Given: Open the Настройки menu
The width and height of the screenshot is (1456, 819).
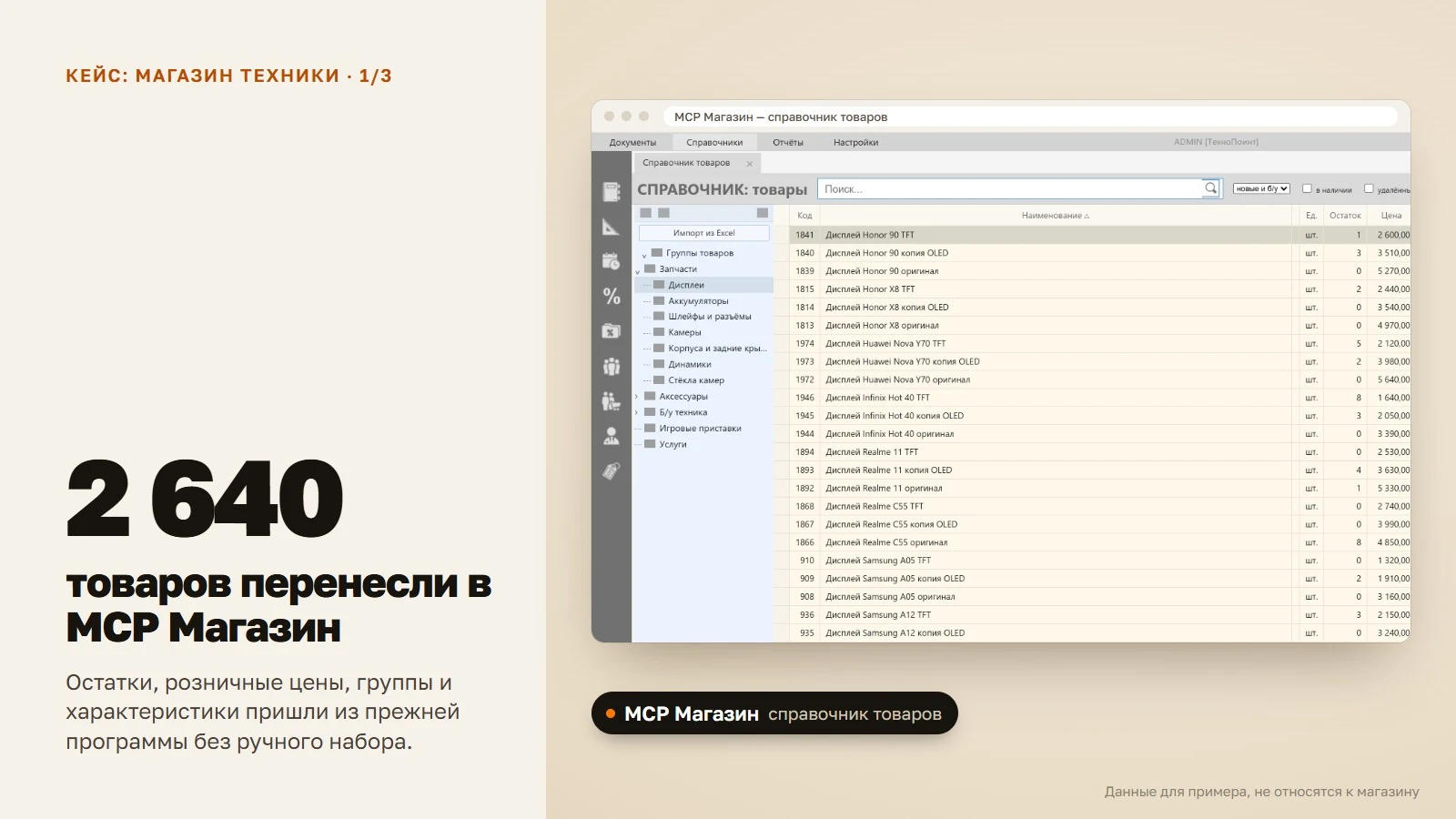Looking at the screenshot, I should [855, 142].
